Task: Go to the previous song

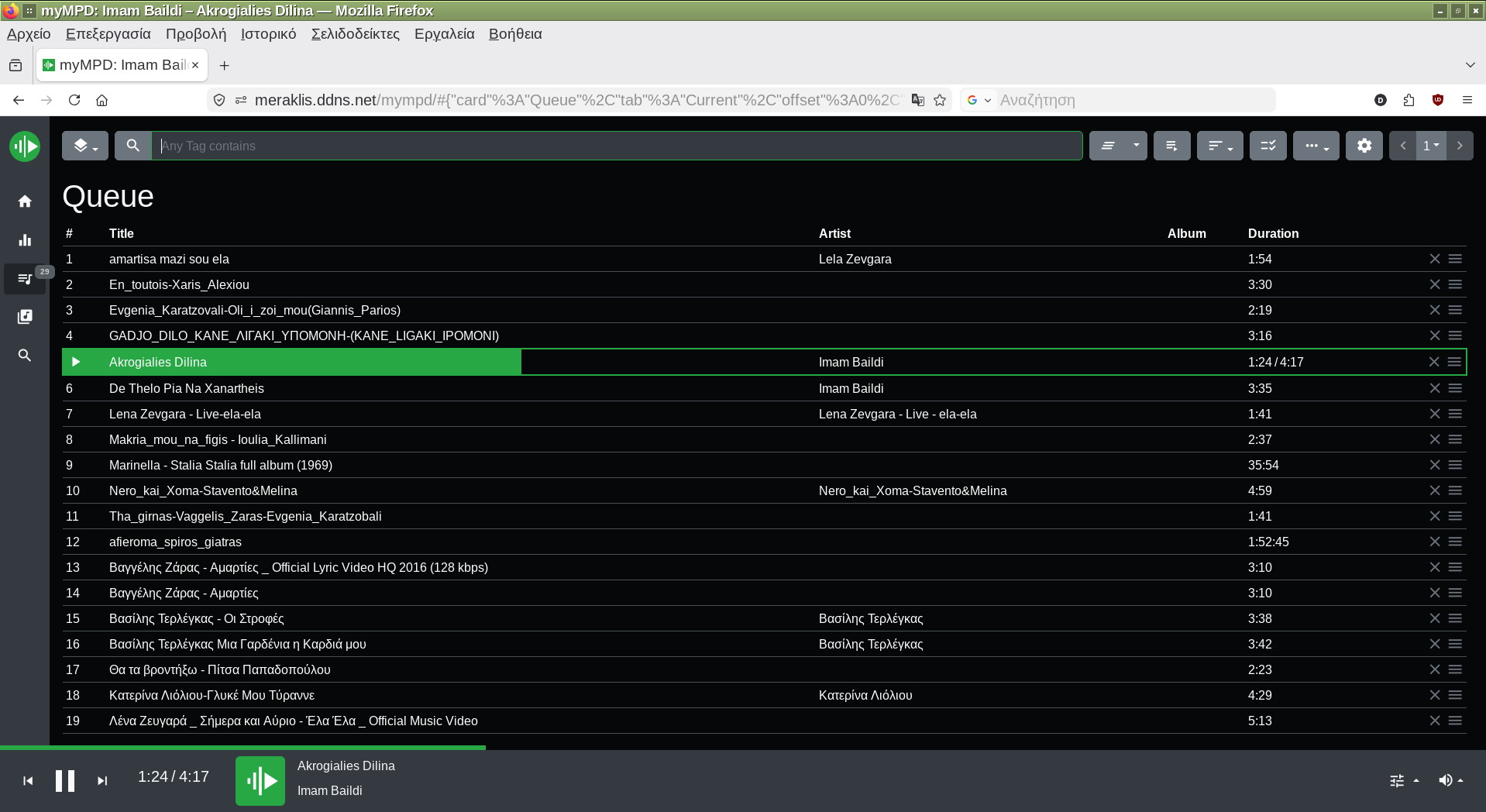Action: tap(28, 781)
